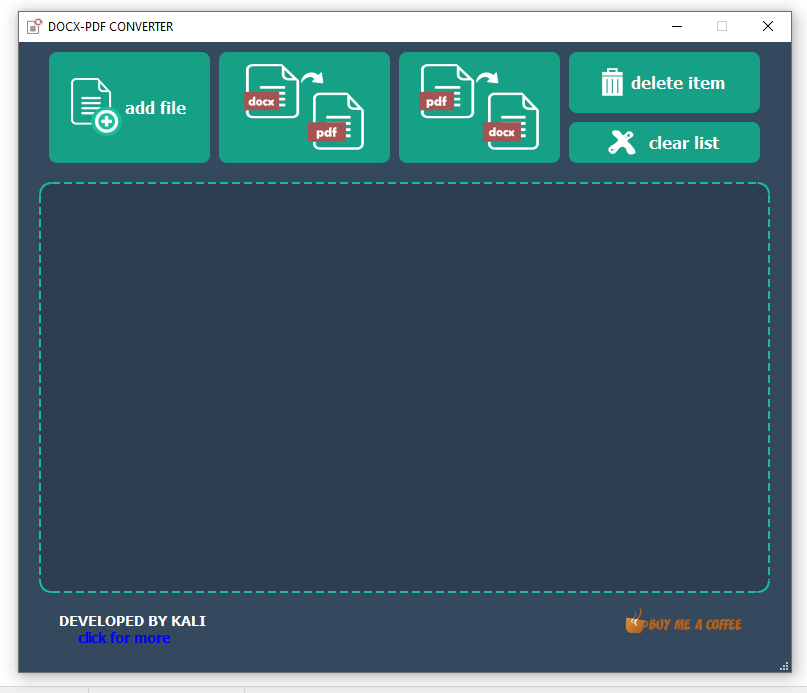This screenshot has width=807, height=693.
Task: Click the curved arrow between docx and pdf
Action: pos(313,77)
